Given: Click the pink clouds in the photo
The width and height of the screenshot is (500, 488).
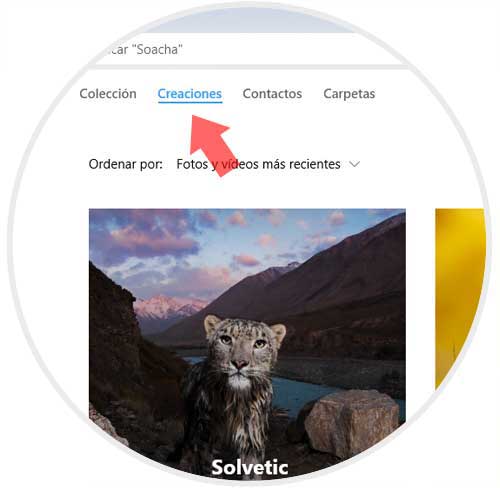Looking at the screenshot, I should click(x=153, y=238).
